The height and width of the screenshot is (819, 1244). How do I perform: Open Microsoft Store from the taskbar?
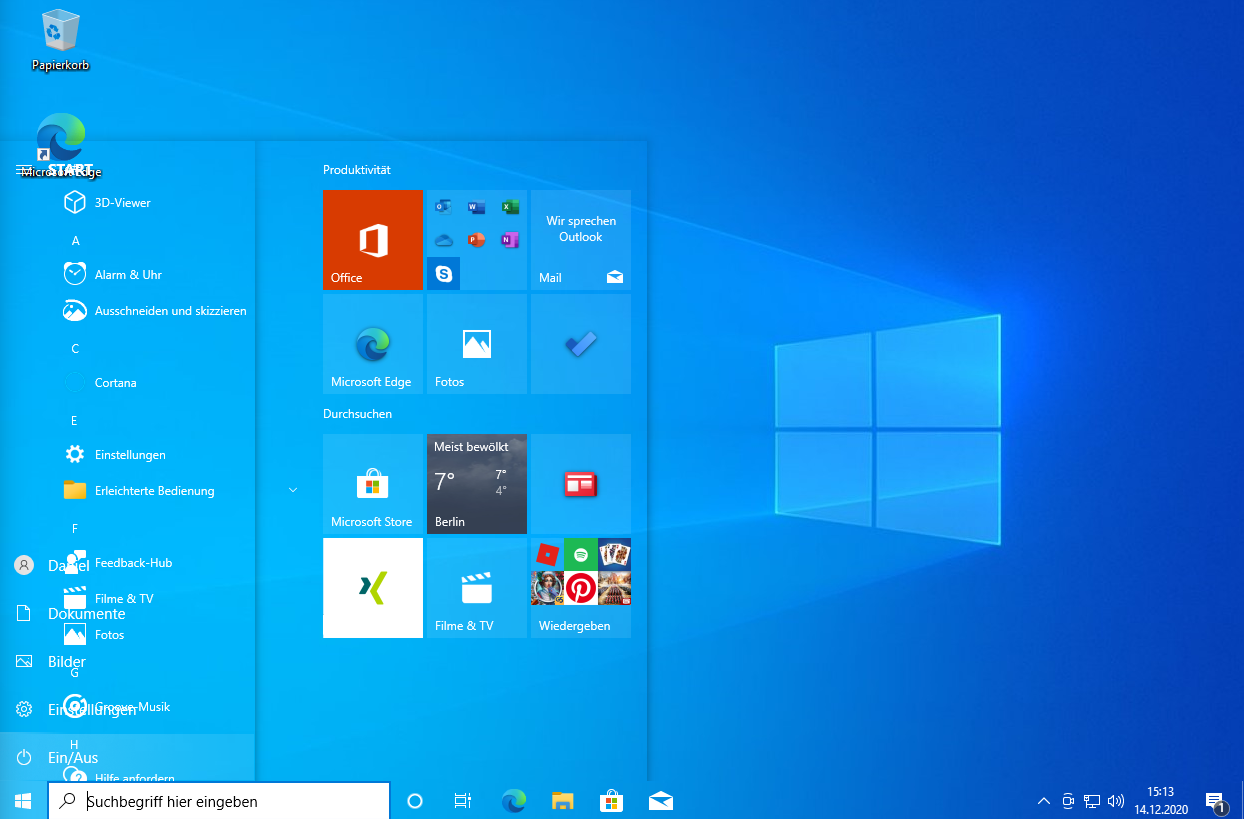(611, 800)
